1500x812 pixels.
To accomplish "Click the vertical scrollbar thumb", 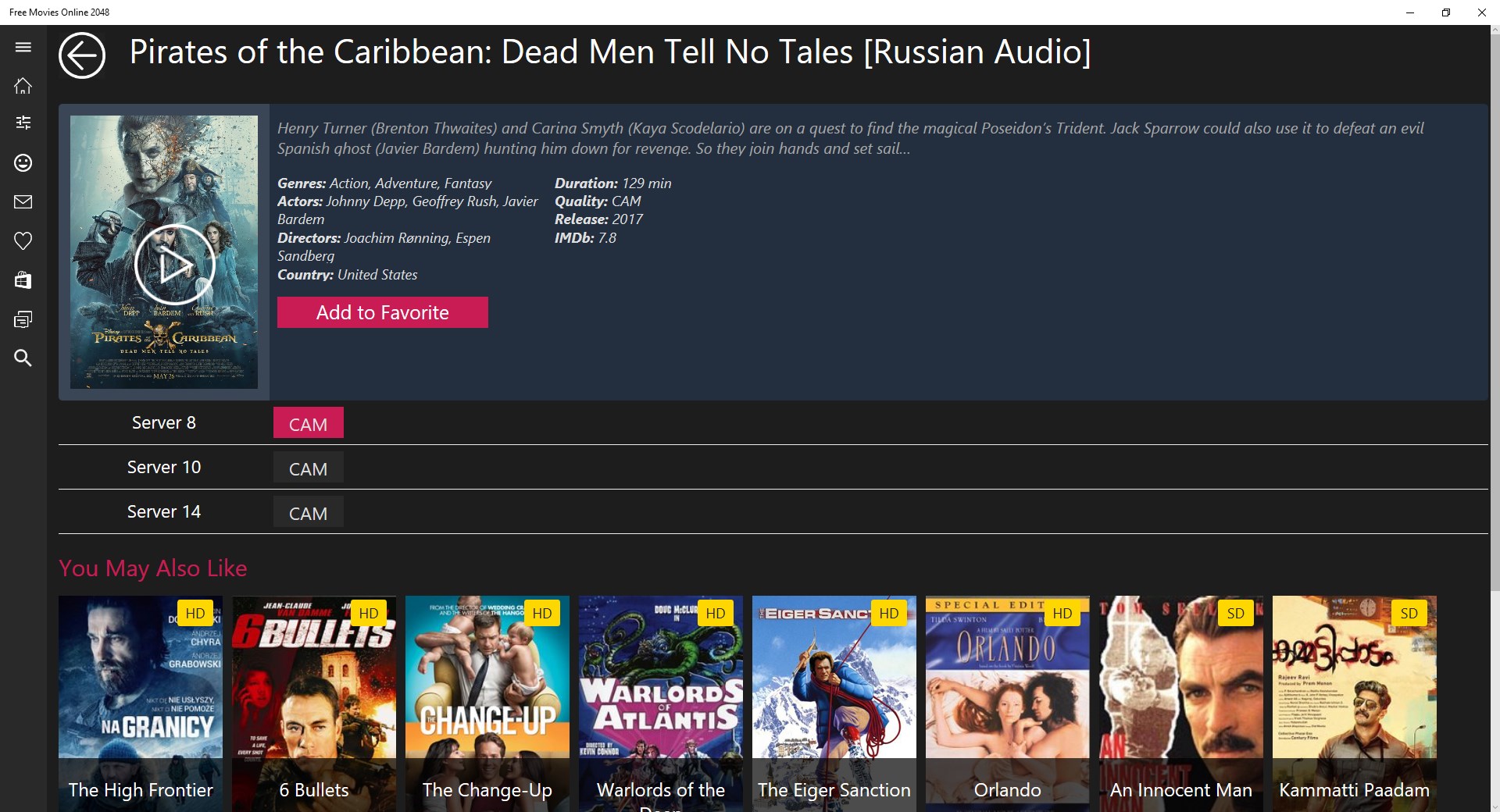I will pyautogui.click(x=1495, y=312).
